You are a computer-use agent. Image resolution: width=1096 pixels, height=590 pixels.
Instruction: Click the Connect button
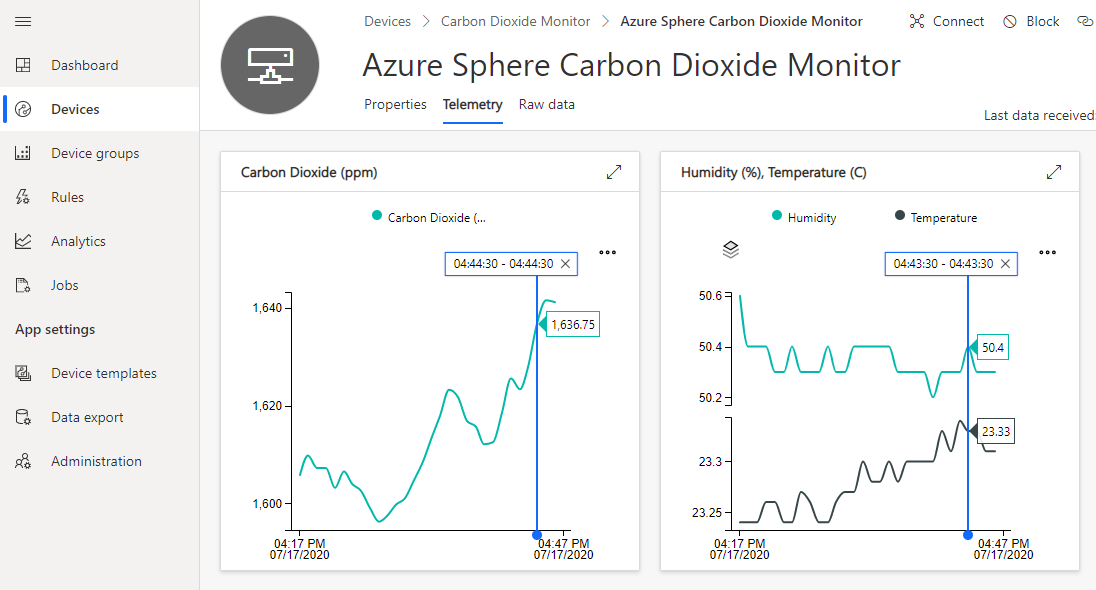946,22
